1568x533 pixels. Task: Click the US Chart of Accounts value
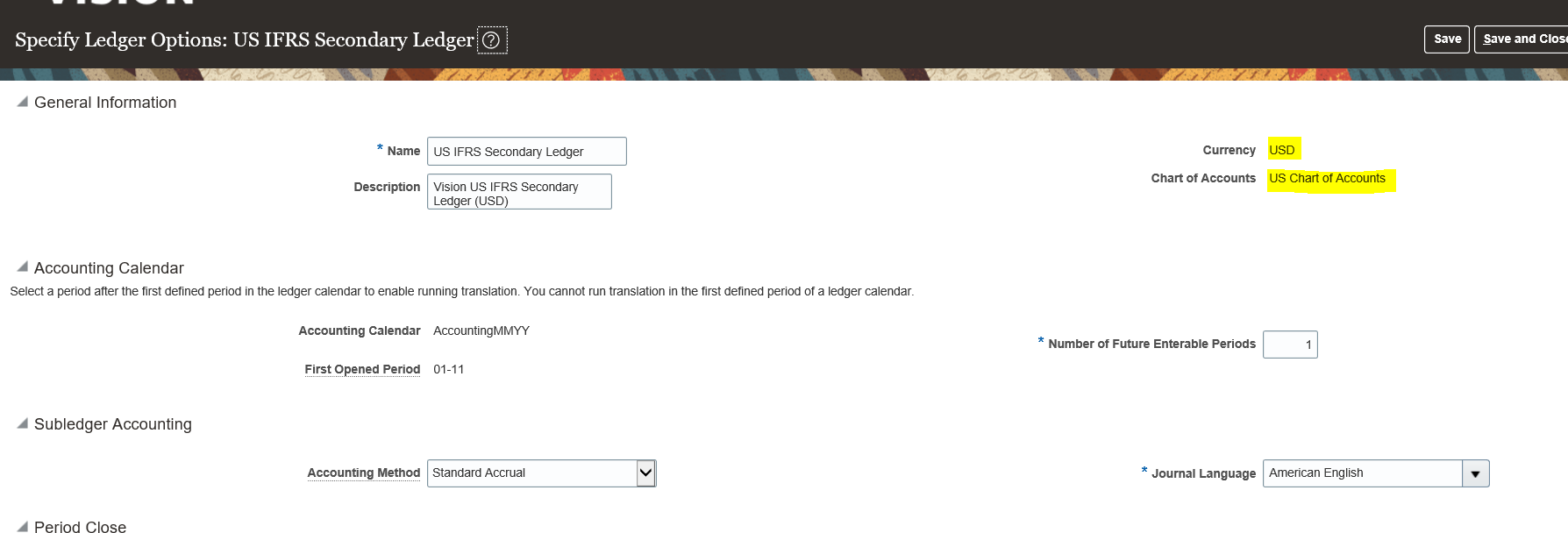(1327, 178)
